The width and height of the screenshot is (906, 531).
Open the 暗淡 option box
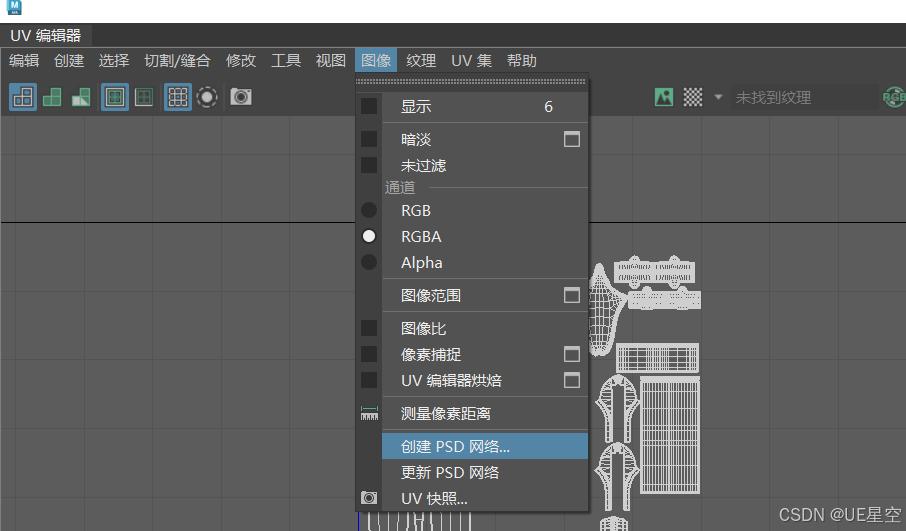571,139
